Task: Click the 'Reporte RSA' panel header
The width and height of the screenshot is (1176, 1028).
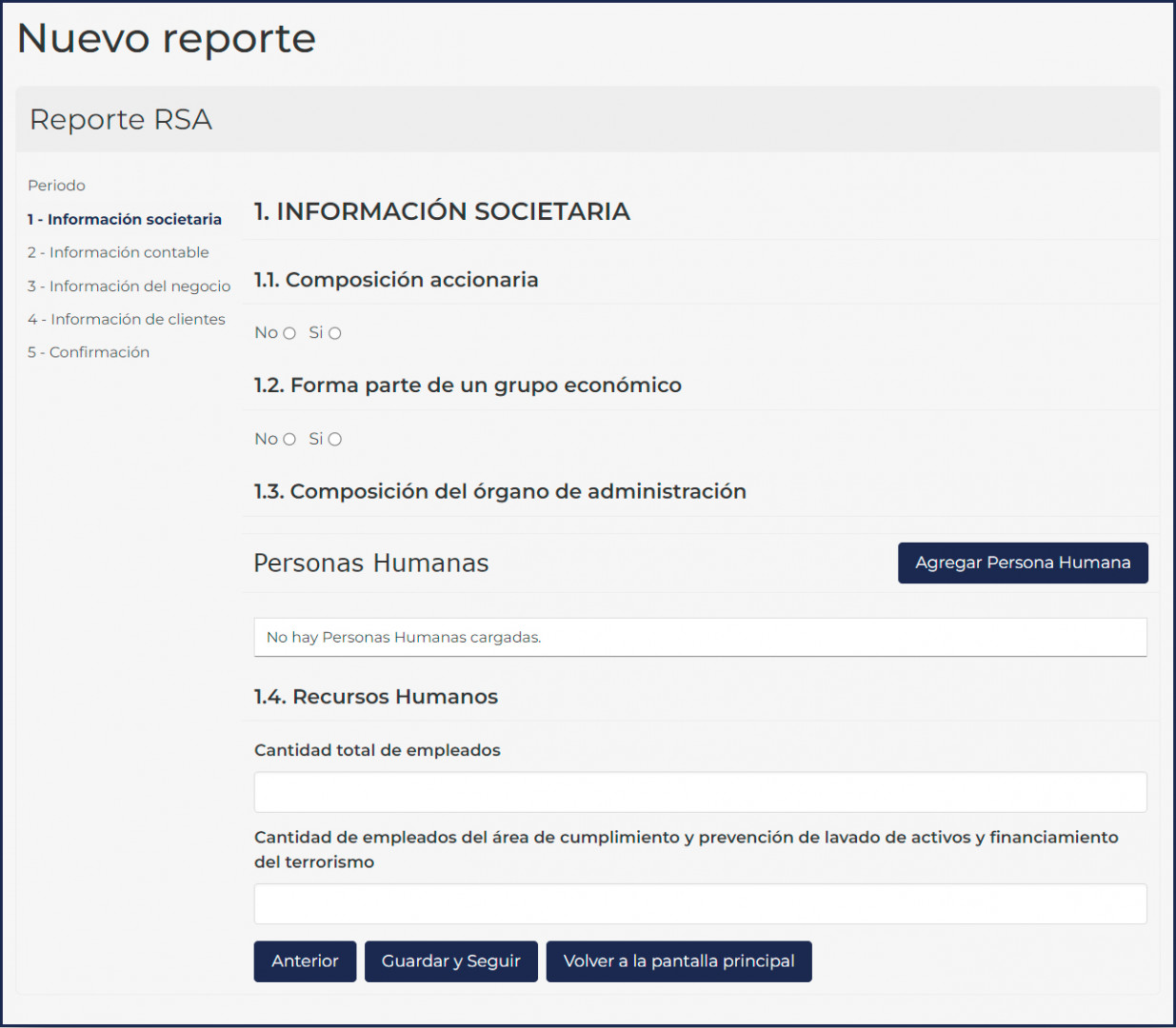Action: coord(121,120)
